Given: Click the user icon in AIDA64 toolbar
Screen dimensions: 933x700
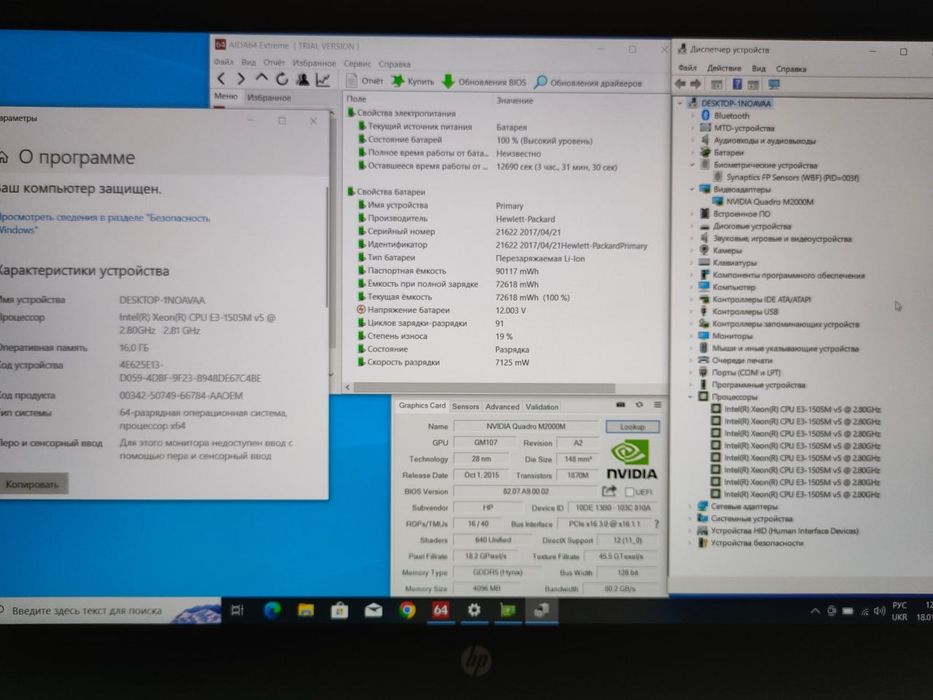Looking at the screenshot, I should (302, 79).
